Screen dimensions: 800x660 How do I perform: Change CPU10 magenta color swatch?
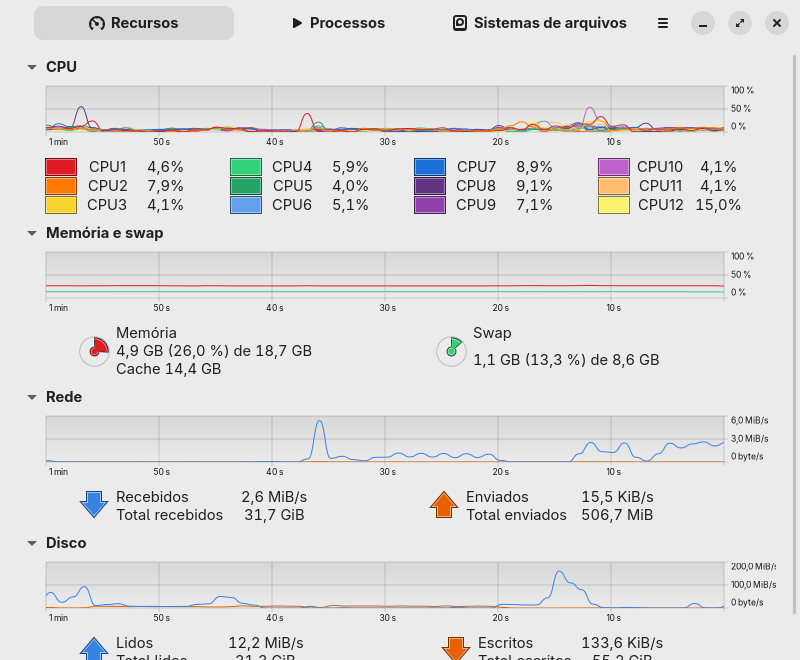coord(614,167)
